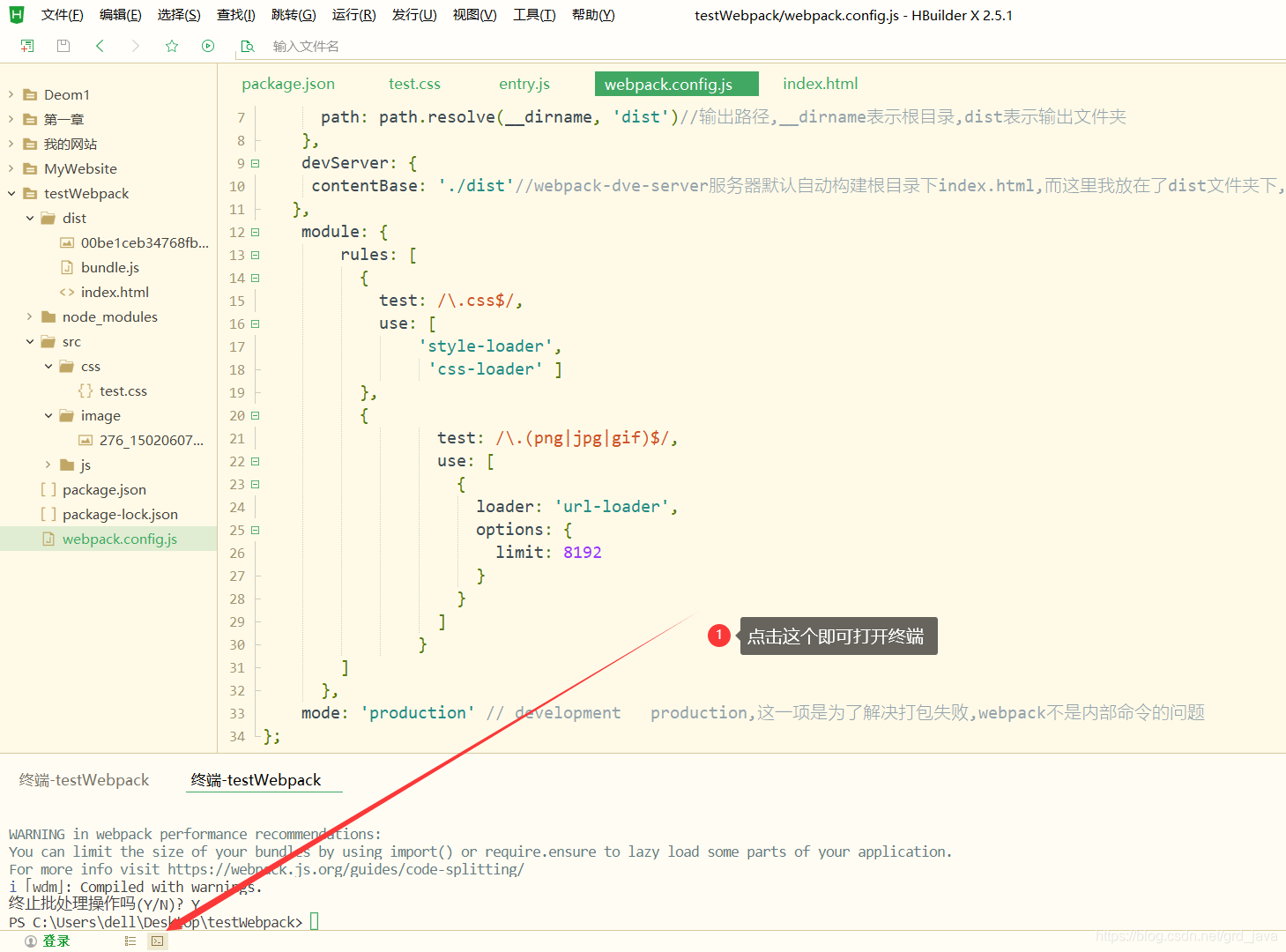Screen dimensions: 1286x952
Task: Click the test.css file icon in tree
Action: (x=85, y=390)
